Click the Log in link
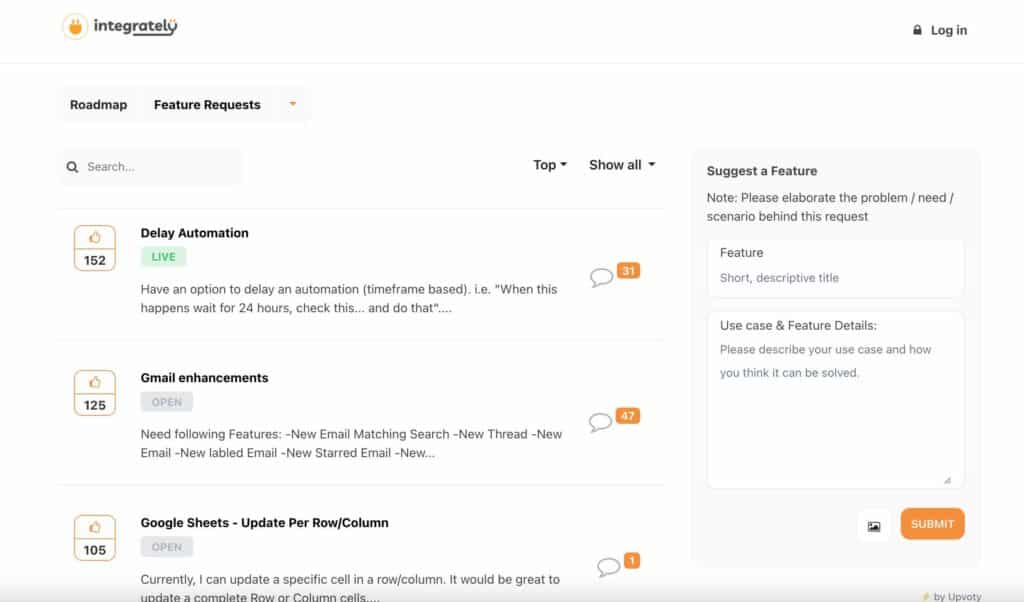This screenshot has width=1024, height=602. [948, 31]
